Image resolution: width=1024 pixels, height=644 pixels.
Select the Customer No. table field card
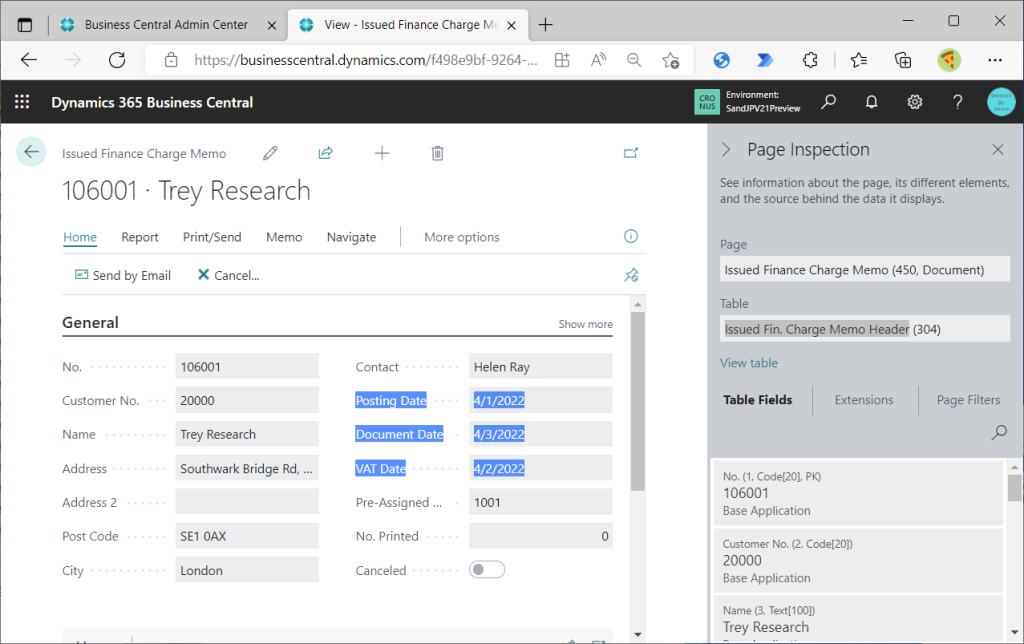tap(858, 560)
